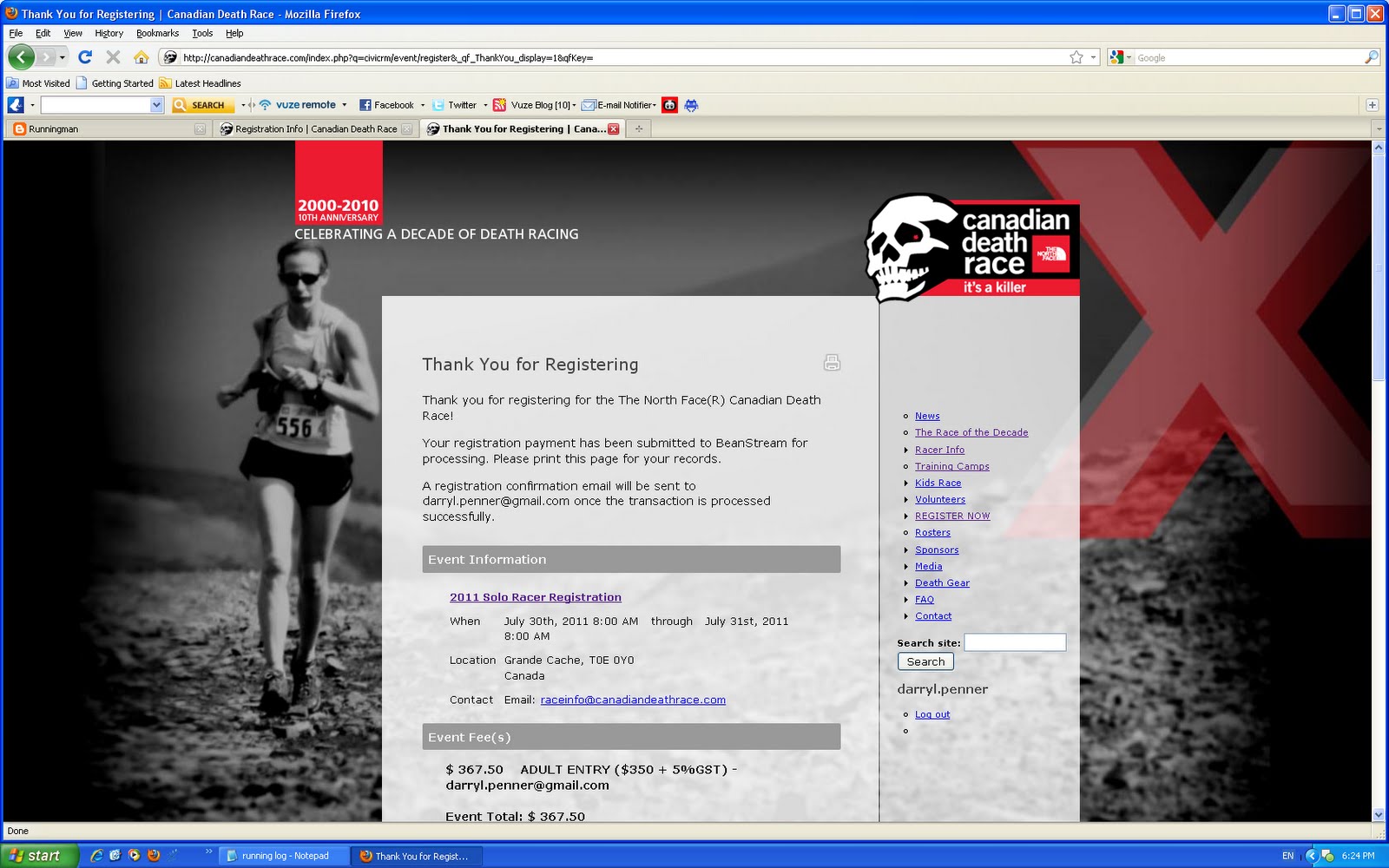
Task: Click the orange toolbar SEARCH button
Action: click(x=203, y=105)
